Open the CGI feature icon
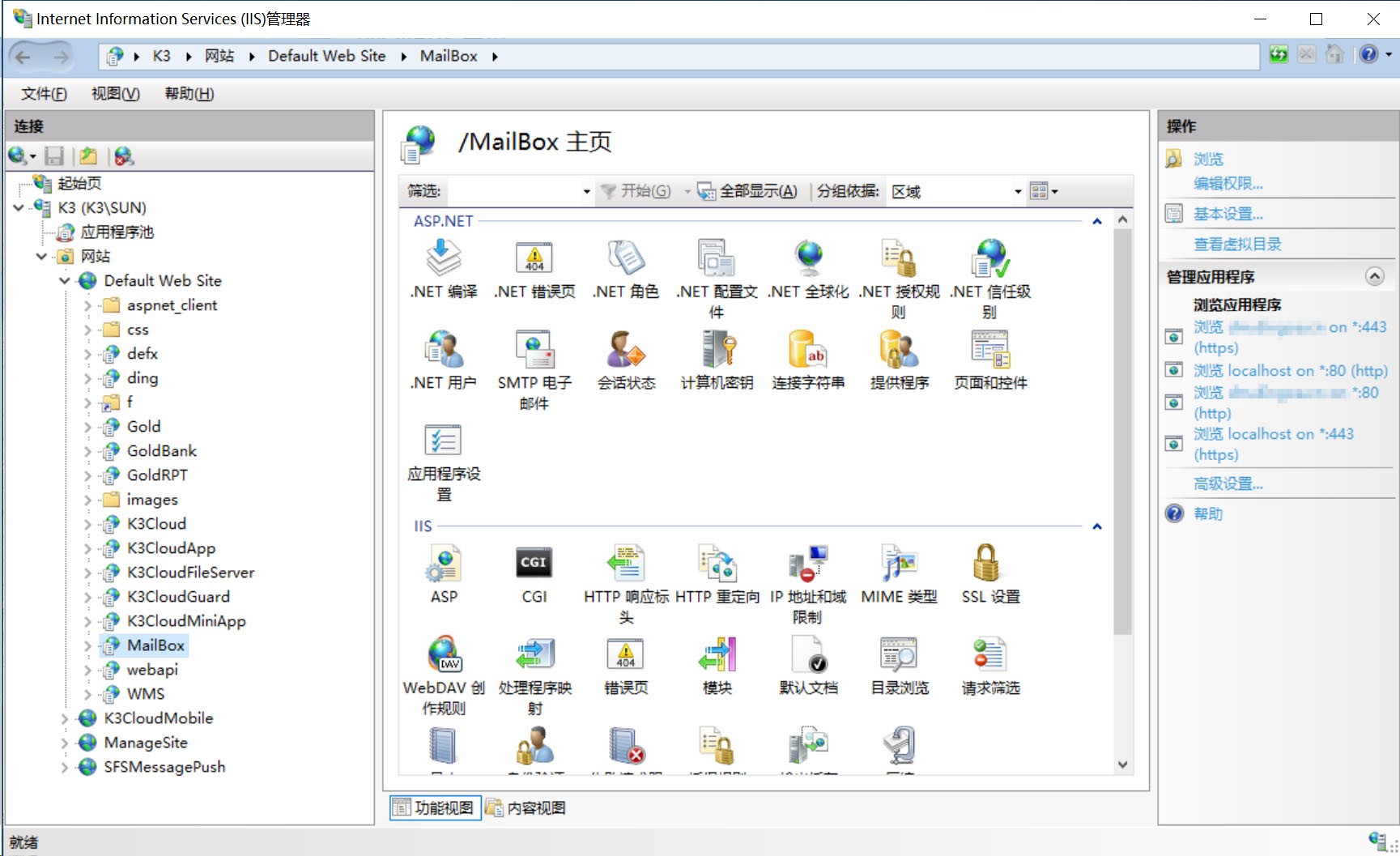 point(534,564)
